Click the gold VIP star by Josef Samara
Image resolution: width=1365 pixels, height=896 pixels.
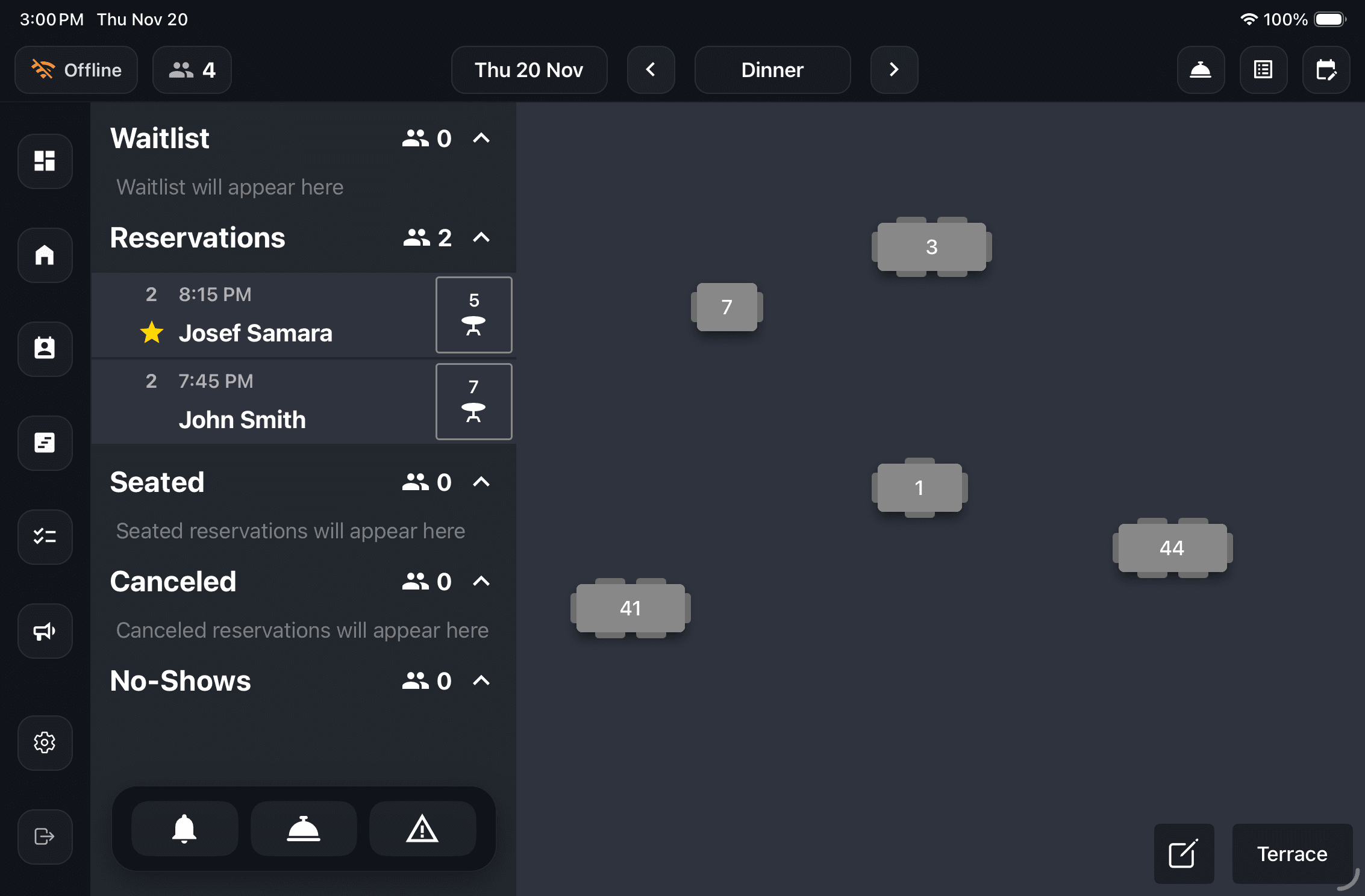point(152,332)
